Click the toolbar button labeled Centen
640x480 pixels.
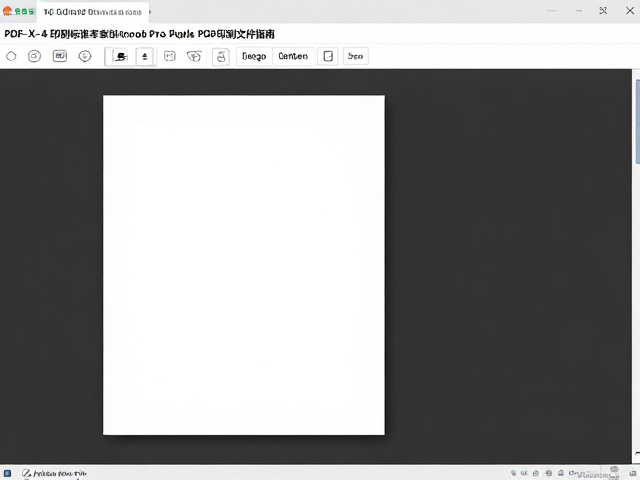click(x=293, y=56)
